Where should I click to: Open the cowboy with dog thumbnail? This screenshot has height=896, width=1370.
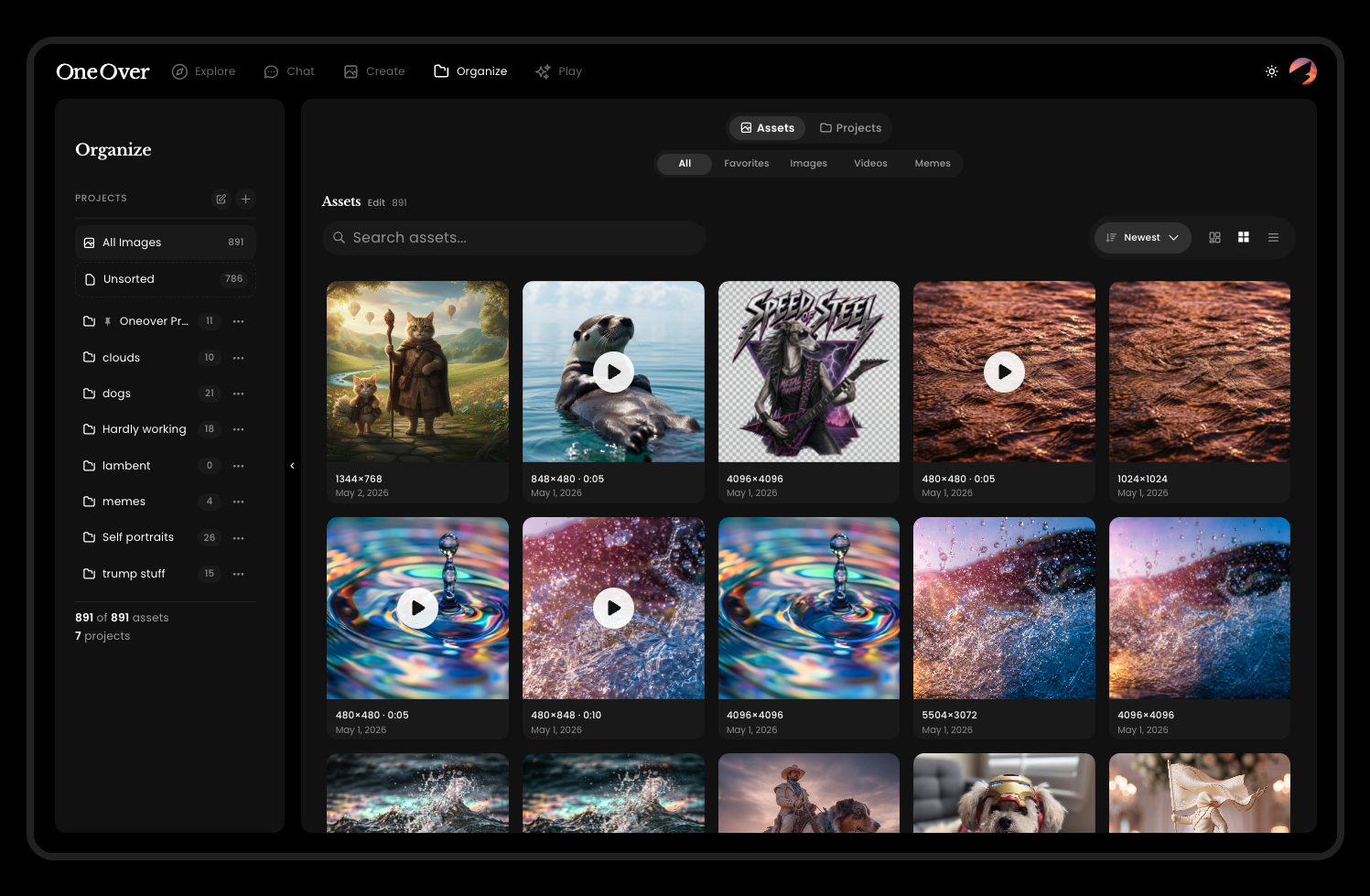click(x=809, y=793)
